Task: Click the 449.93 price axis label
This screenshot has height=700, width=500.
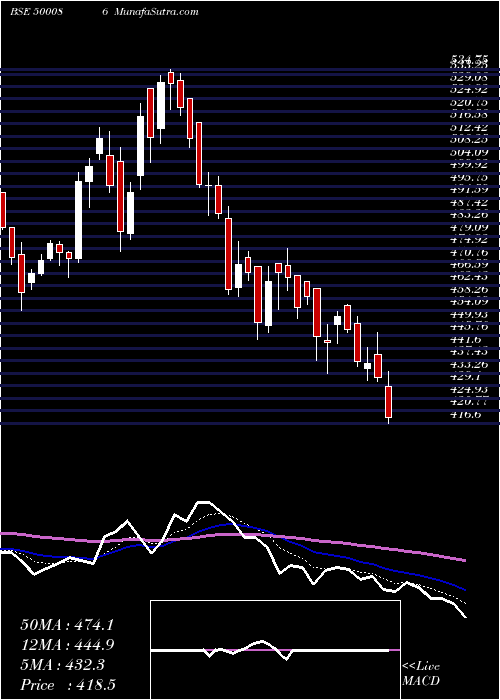Action: [469, 315]
